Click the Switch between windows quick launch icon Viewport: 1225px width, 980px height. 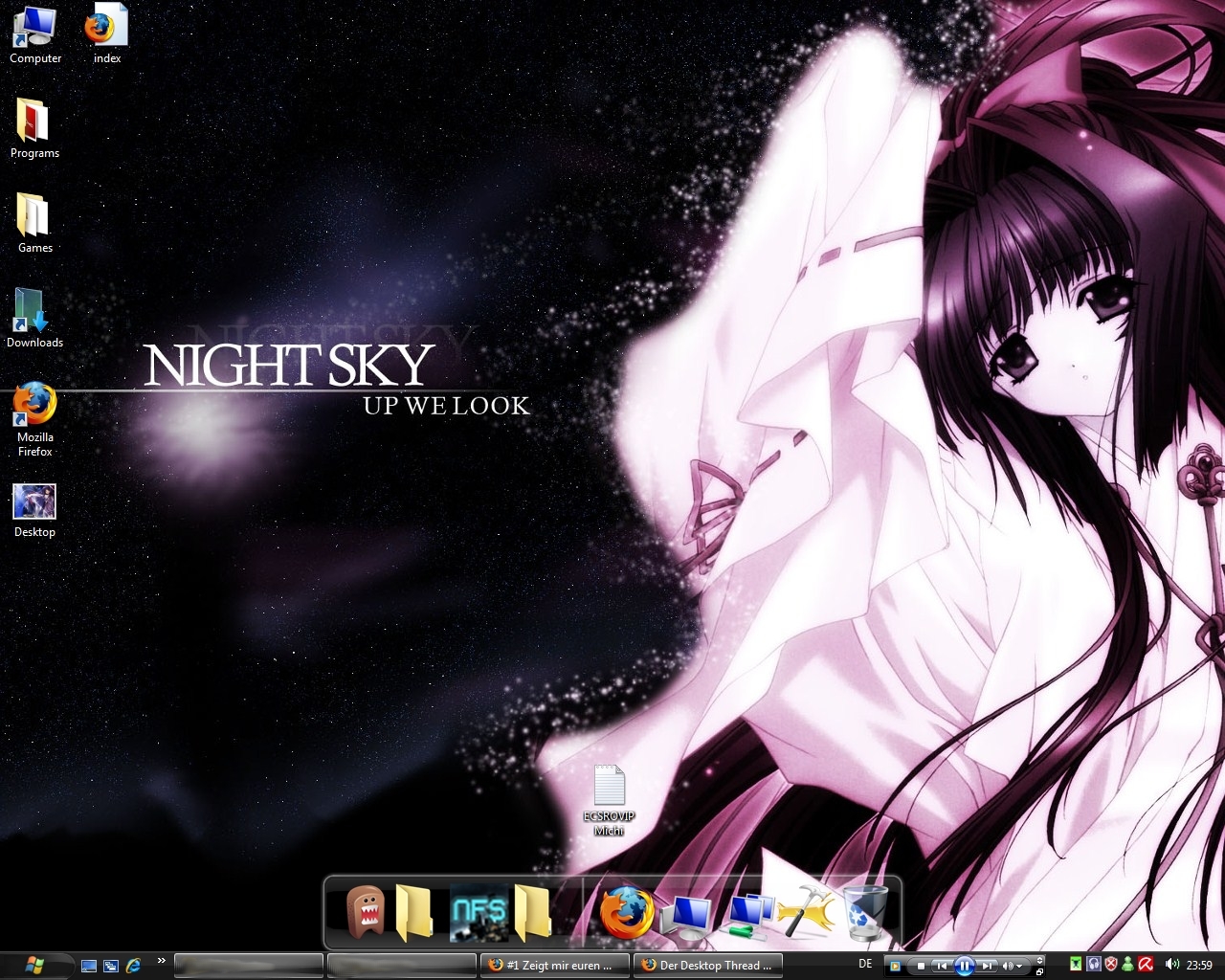click(111, 966)
